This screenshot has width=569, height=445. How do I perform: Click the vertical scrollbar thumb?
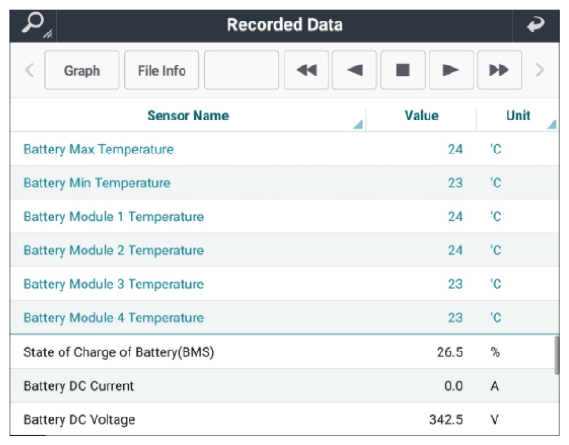(x=557, y=355)
